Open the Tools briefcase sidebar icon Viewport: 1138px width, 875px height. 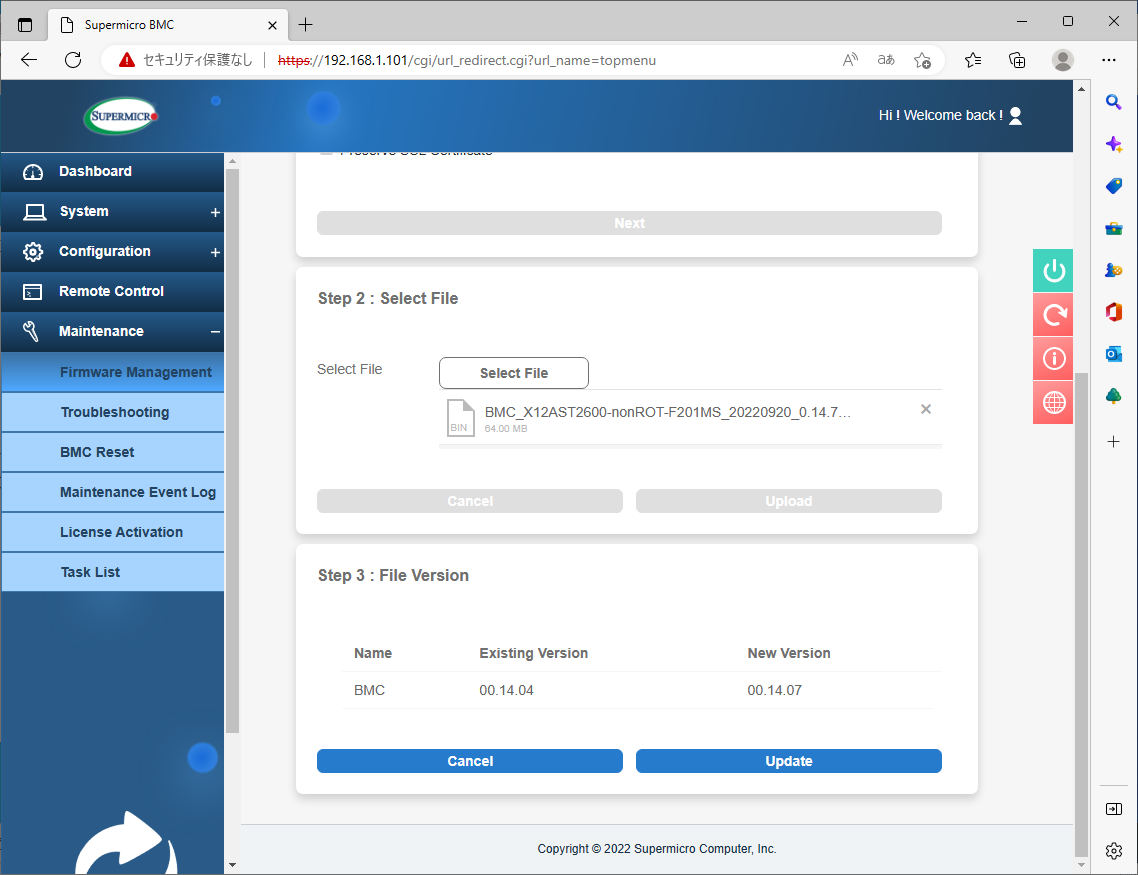click(x=1113, y=229)
